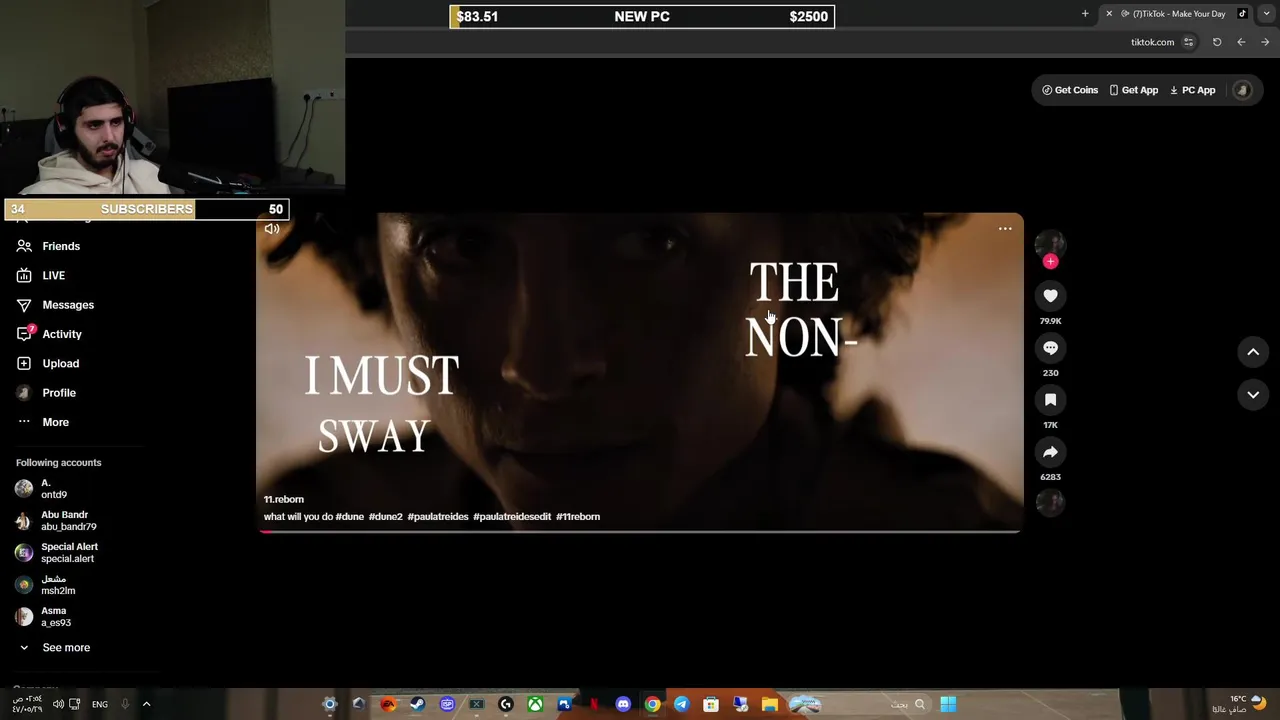The width and height of the screenshot is (1280, 720).
Task: Go back with the browser left arrow
Action: point(1241,42)
